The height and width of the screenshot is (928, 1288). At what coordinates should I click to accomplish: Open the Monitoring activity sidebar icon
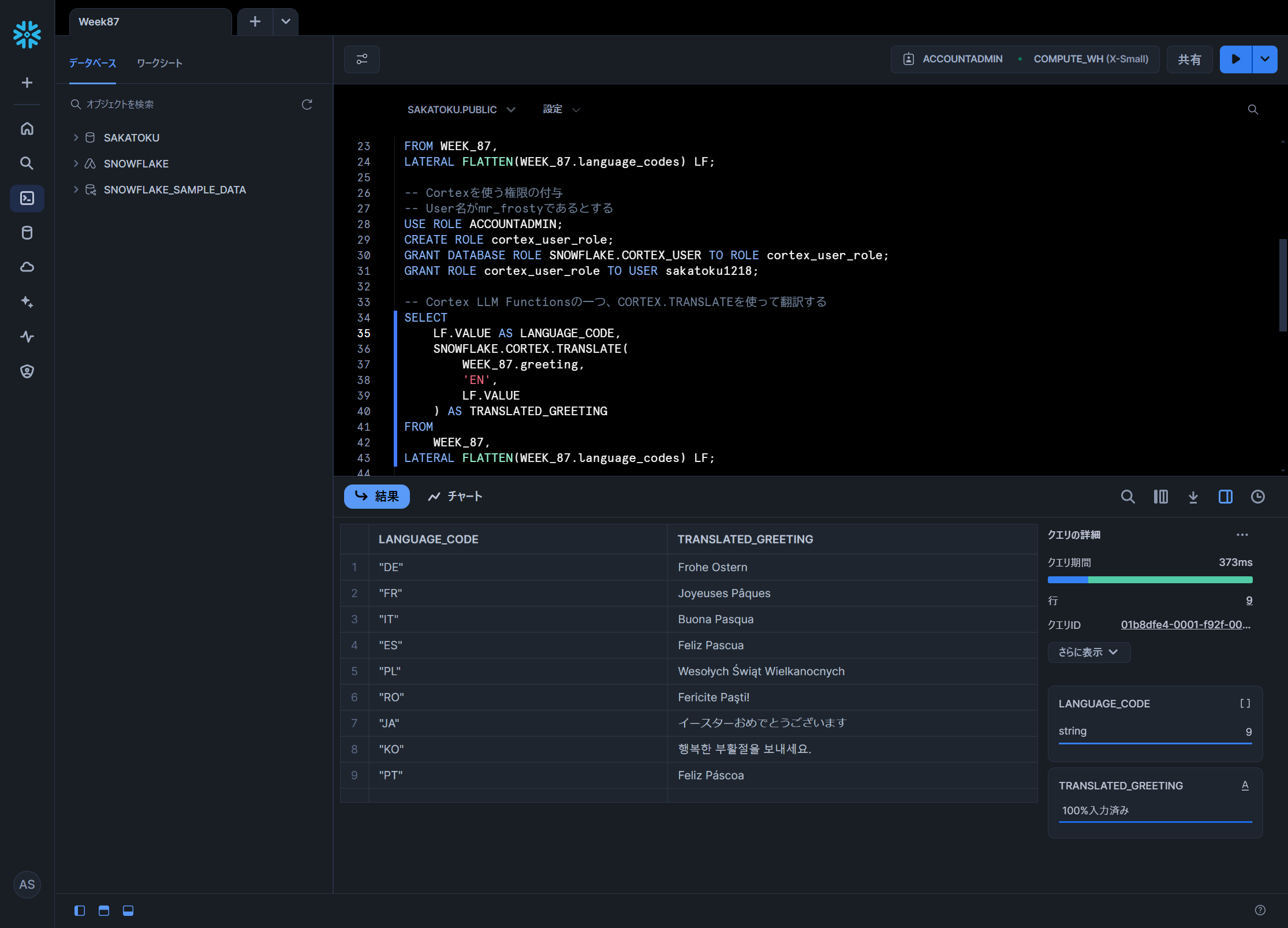[27, 337]
